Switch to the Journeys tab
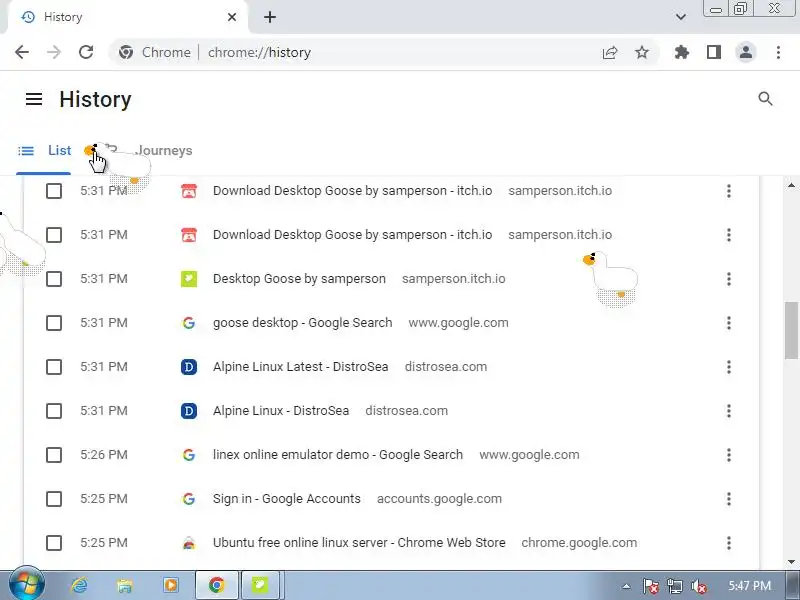 click(164, 151)
